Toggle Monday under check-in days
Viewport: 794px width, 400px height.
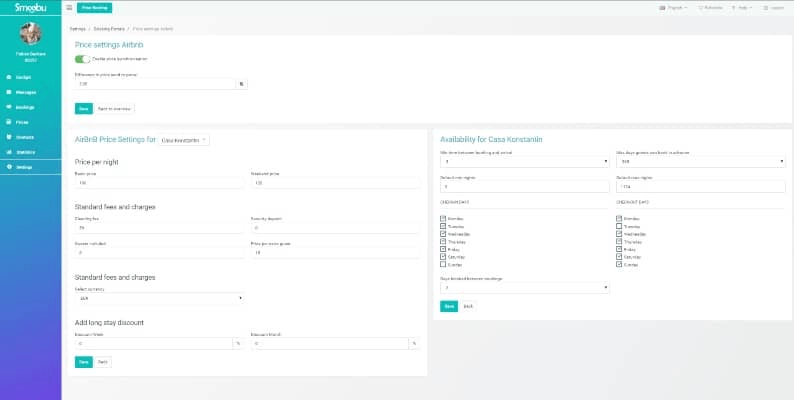[x=443, y=219]
